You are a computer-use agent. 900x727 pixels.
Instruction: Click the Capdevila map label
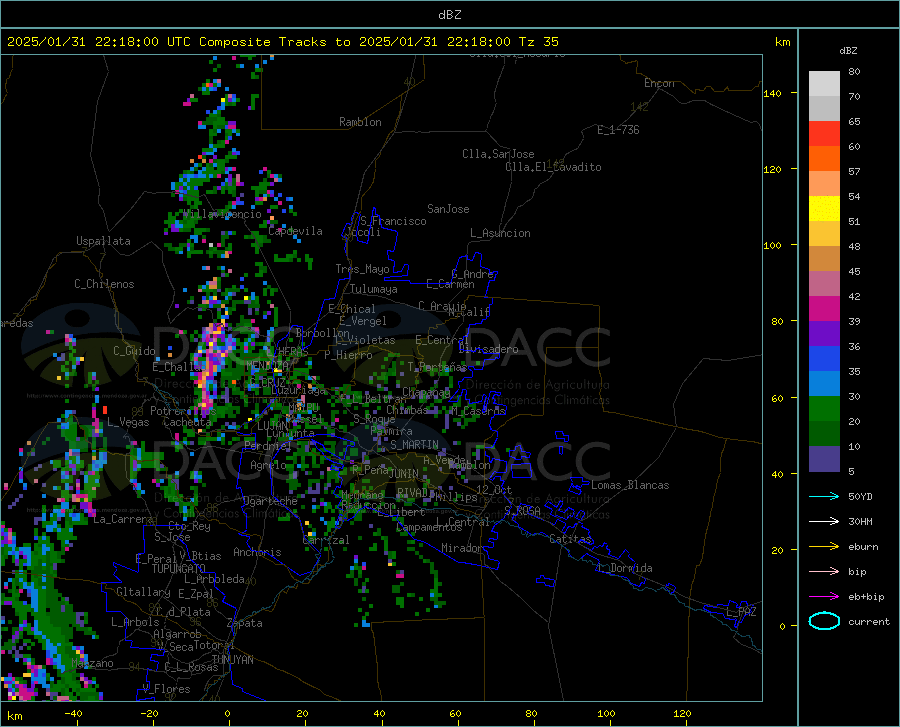pos(295,231)
